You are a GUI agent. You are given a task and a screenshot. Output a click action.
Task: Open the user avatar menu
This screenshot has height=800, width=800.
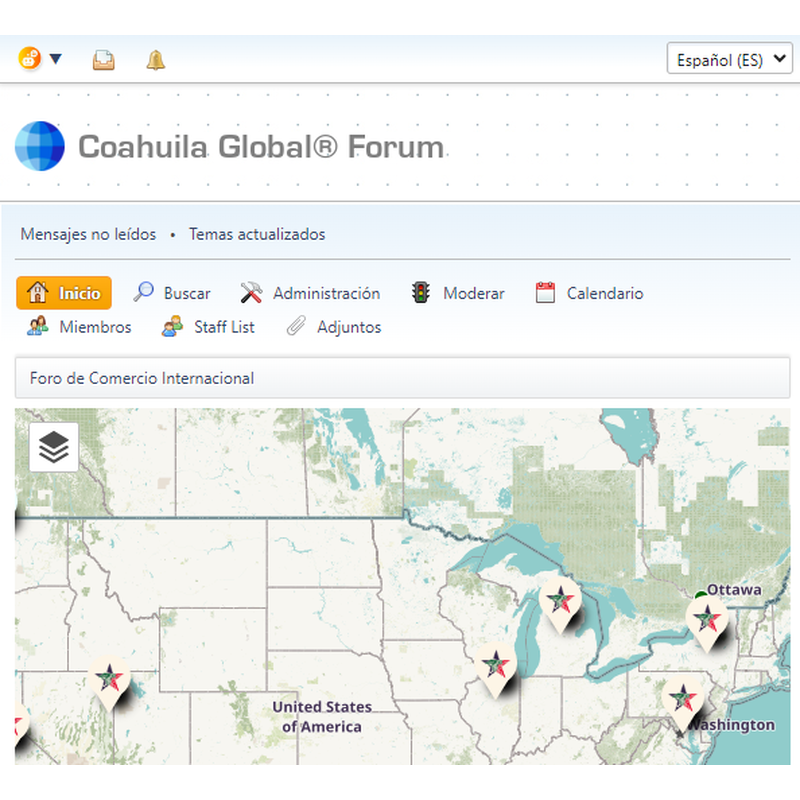tap(30, 58)
